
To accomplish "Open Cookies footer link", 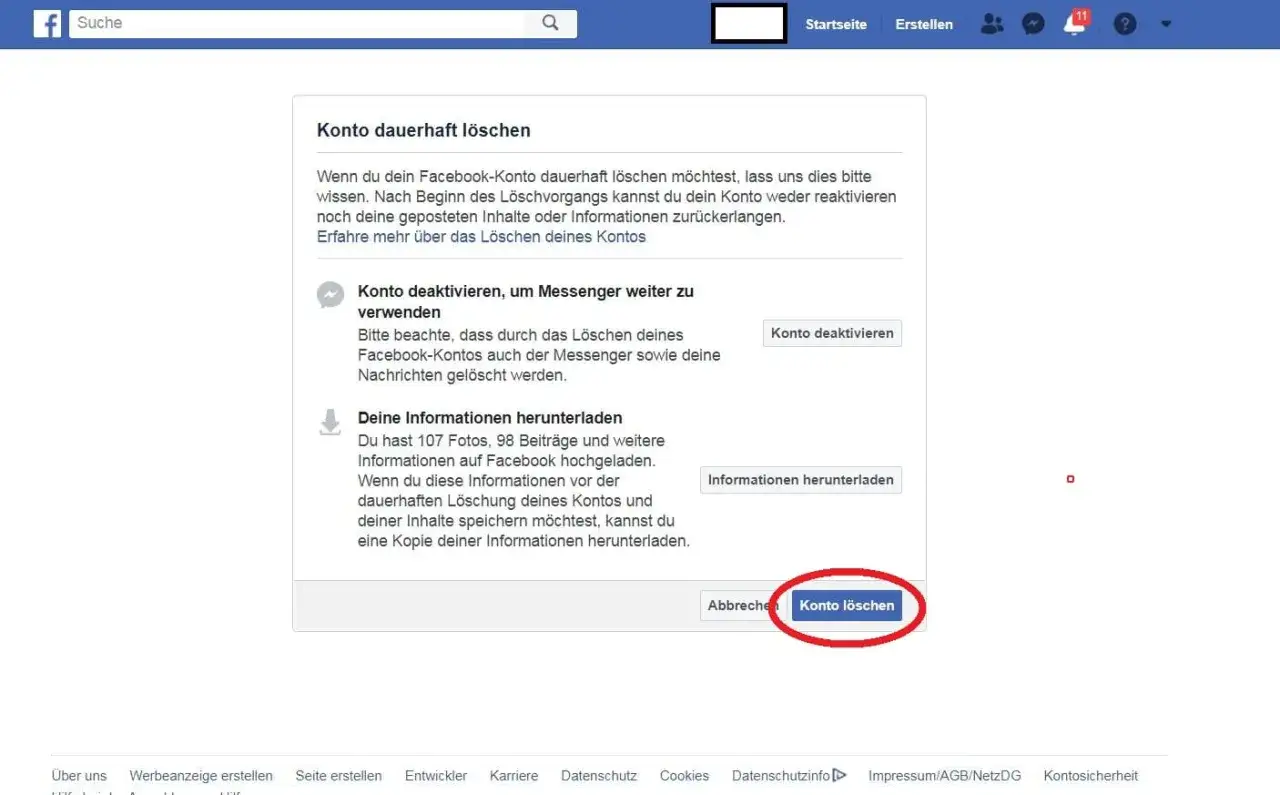I will click(684, 776).
